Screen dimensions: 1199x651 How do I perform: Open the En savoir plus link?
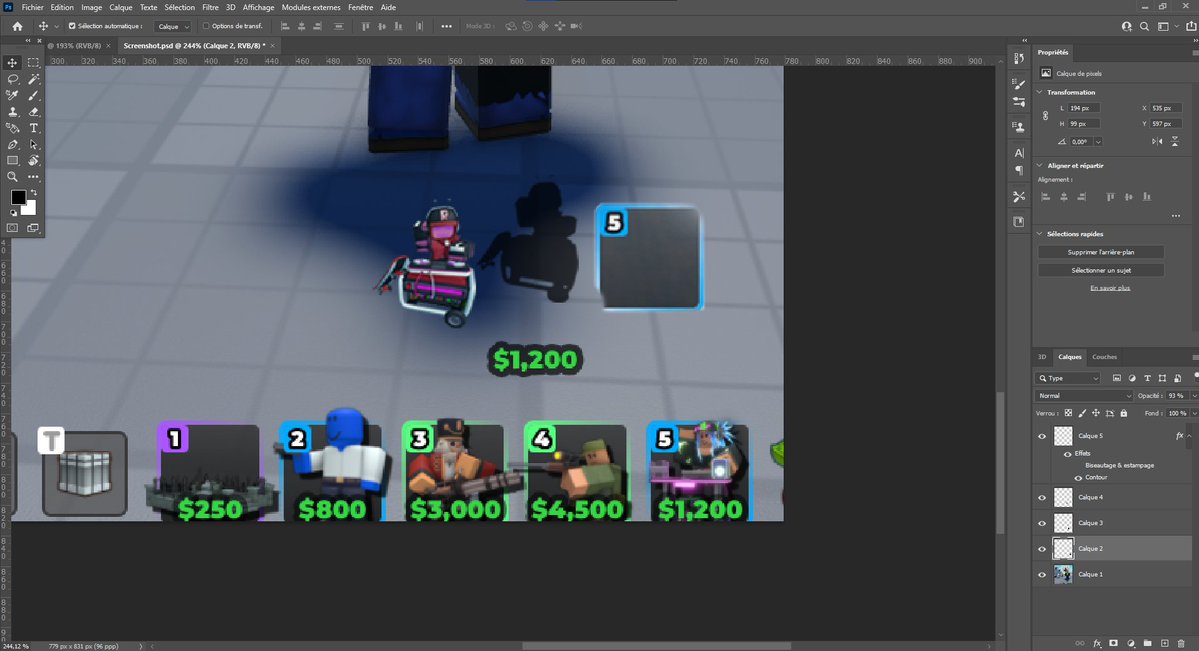click(x=1110, y=288)
